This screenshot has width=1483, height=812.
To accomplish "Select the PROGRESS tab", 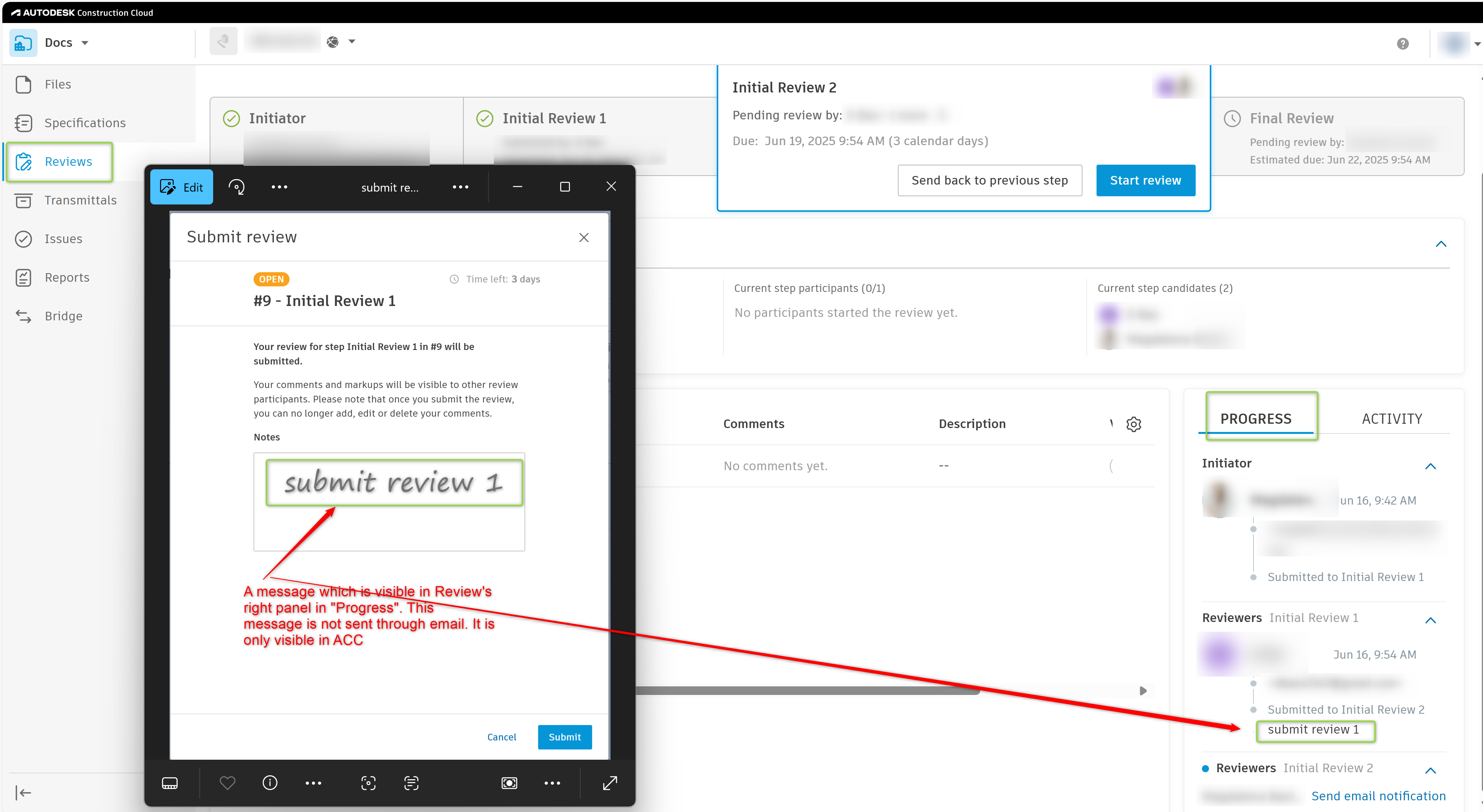I will pyautogui.click(x=1255, y=419).
